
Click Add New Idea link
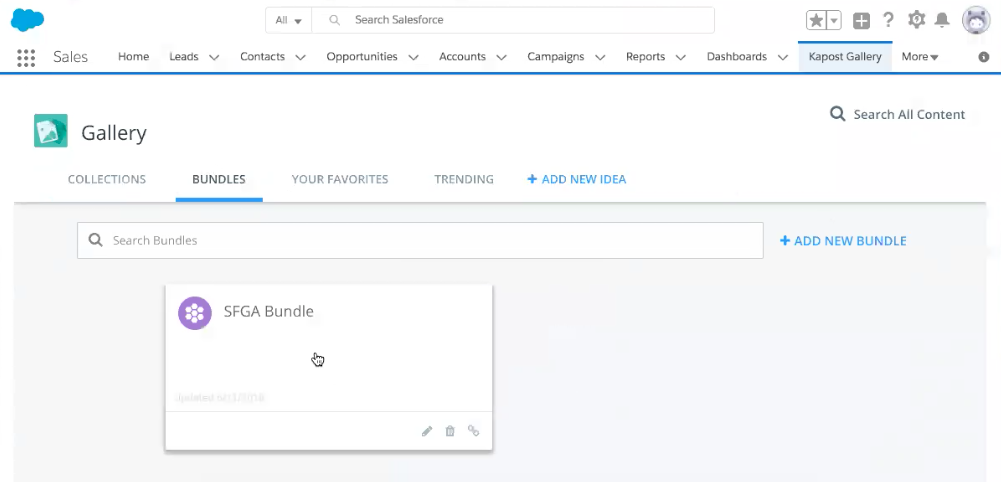coord(576,179)
